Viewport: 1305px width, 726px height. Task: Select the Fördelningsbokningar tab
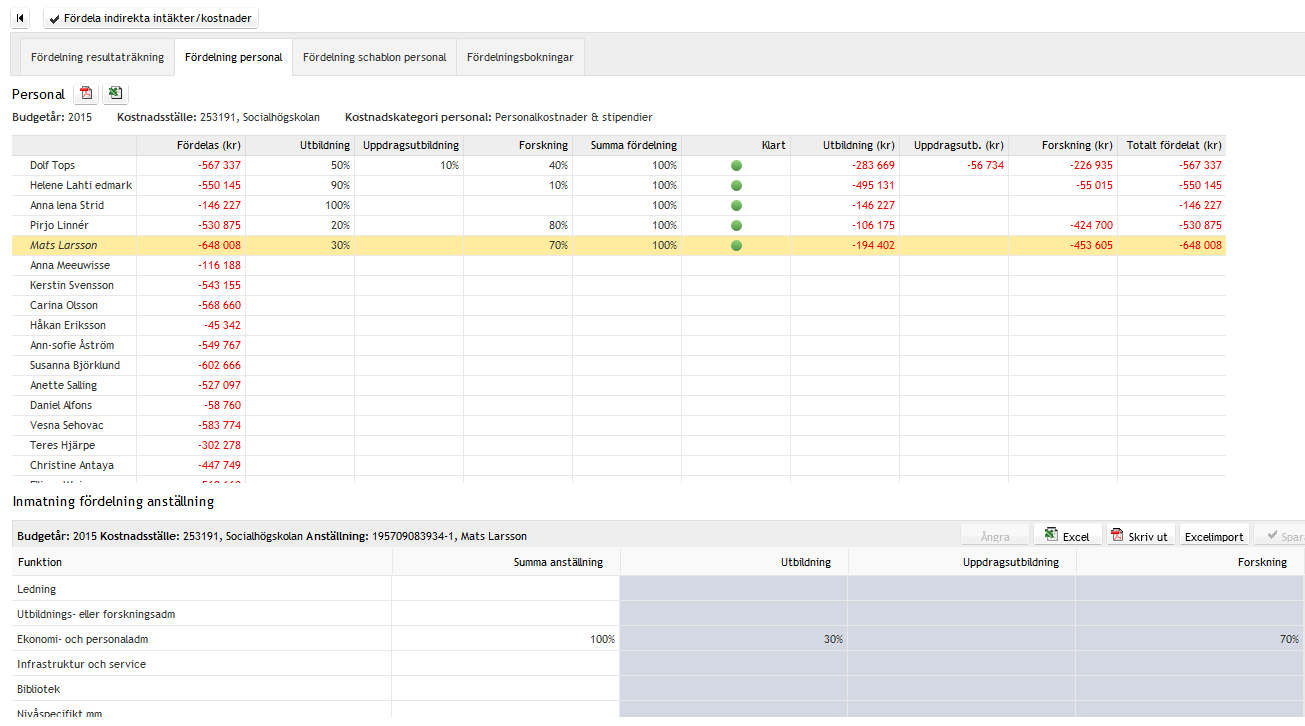point(520,57)
